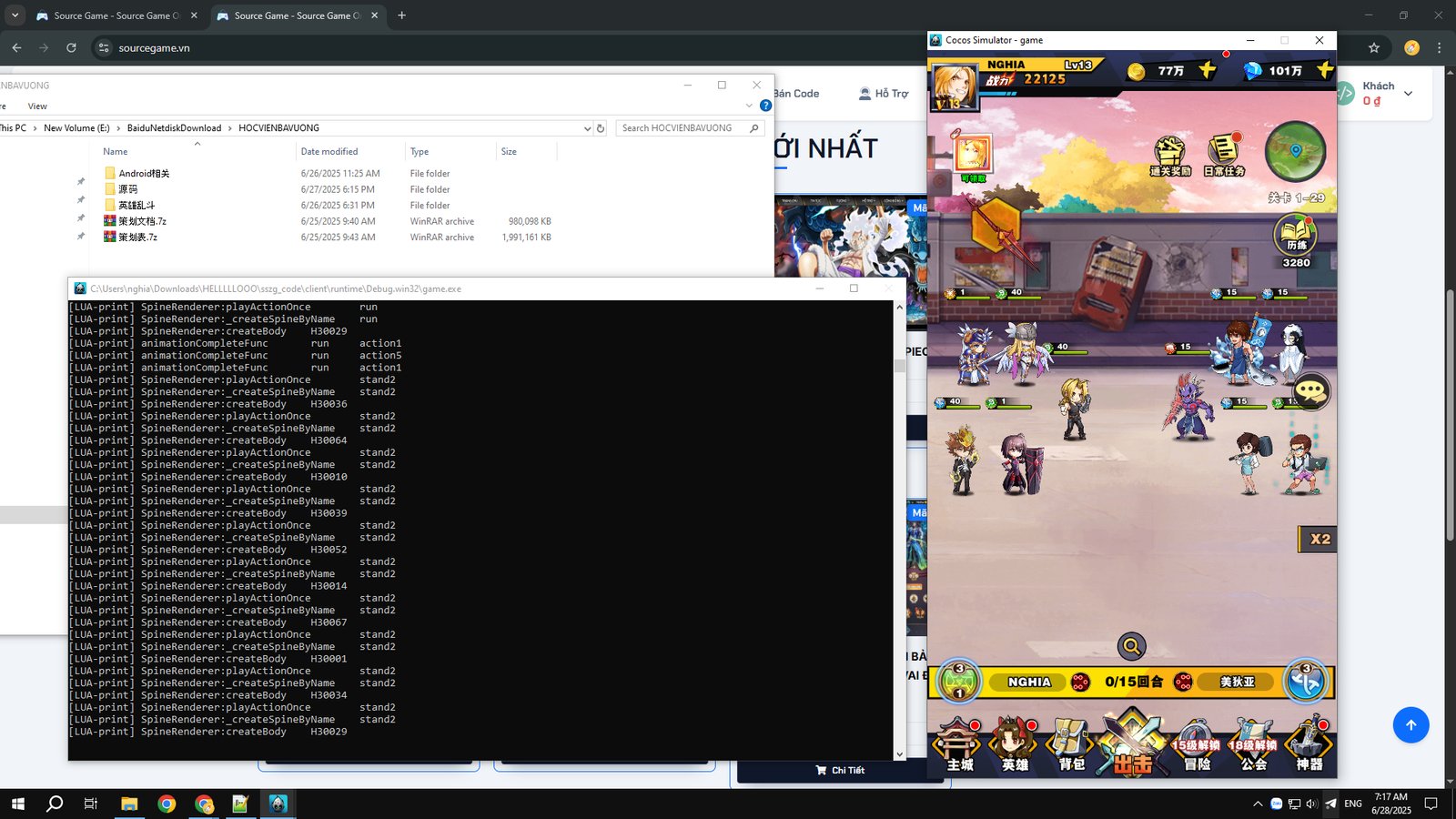This screenshot has width=1456, height=819.
Task: Click the Chrome address bar sourcegame.vn
Action: tap(154, 47)
